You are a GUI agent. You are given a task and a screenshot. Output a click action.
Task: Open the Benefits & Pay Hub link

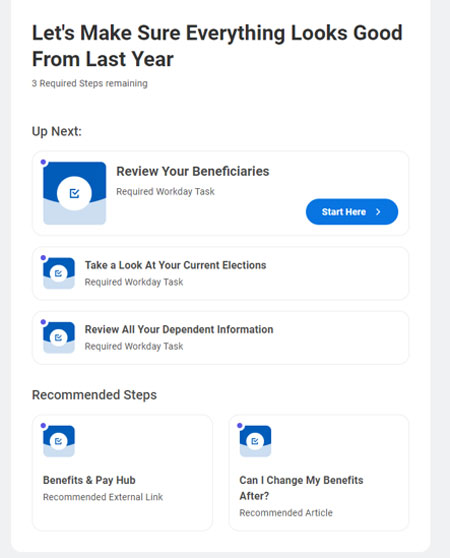tap(89, 480)
